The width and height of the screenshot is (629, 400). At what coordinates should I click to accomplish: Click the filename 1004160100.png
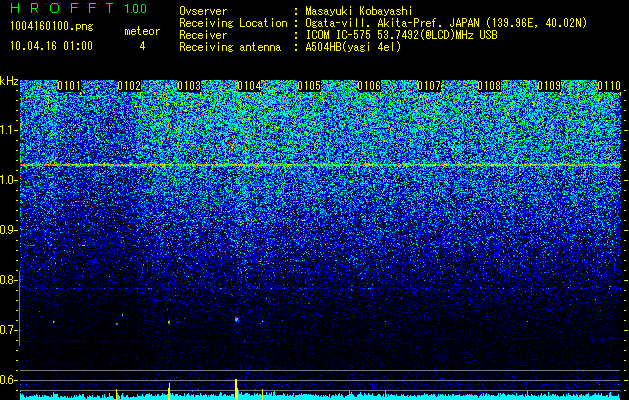point(52,27)
